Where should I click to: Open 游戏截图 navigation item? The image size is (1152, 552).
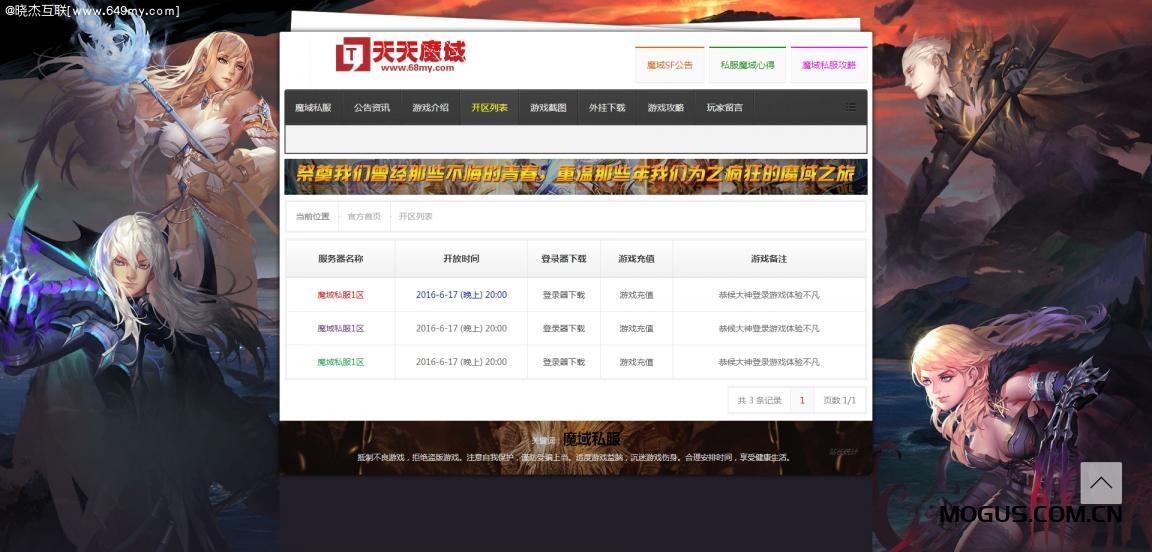tap(548, 108)
